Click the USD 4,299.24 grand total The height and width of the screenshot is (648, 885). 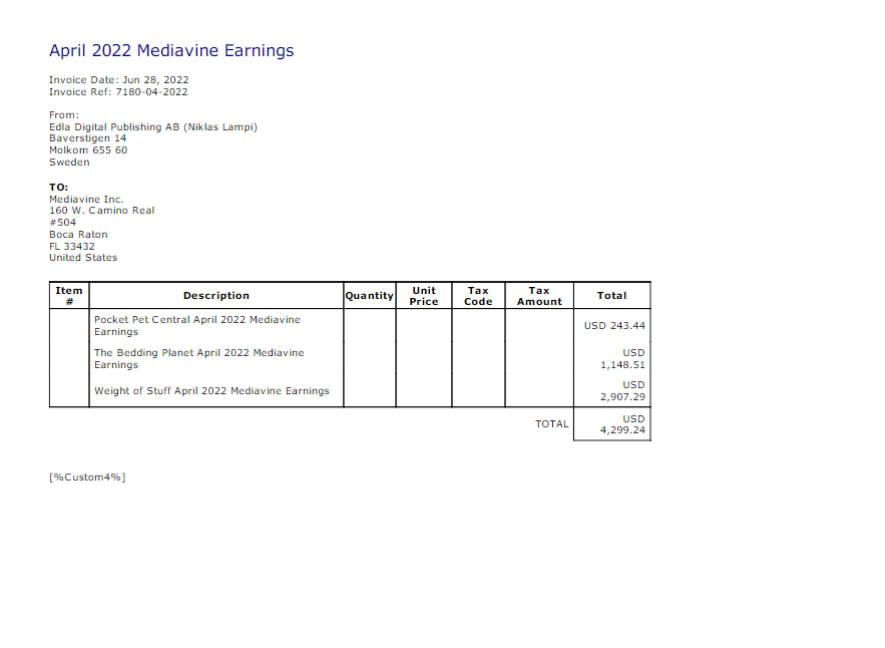(x=623, y=424)
